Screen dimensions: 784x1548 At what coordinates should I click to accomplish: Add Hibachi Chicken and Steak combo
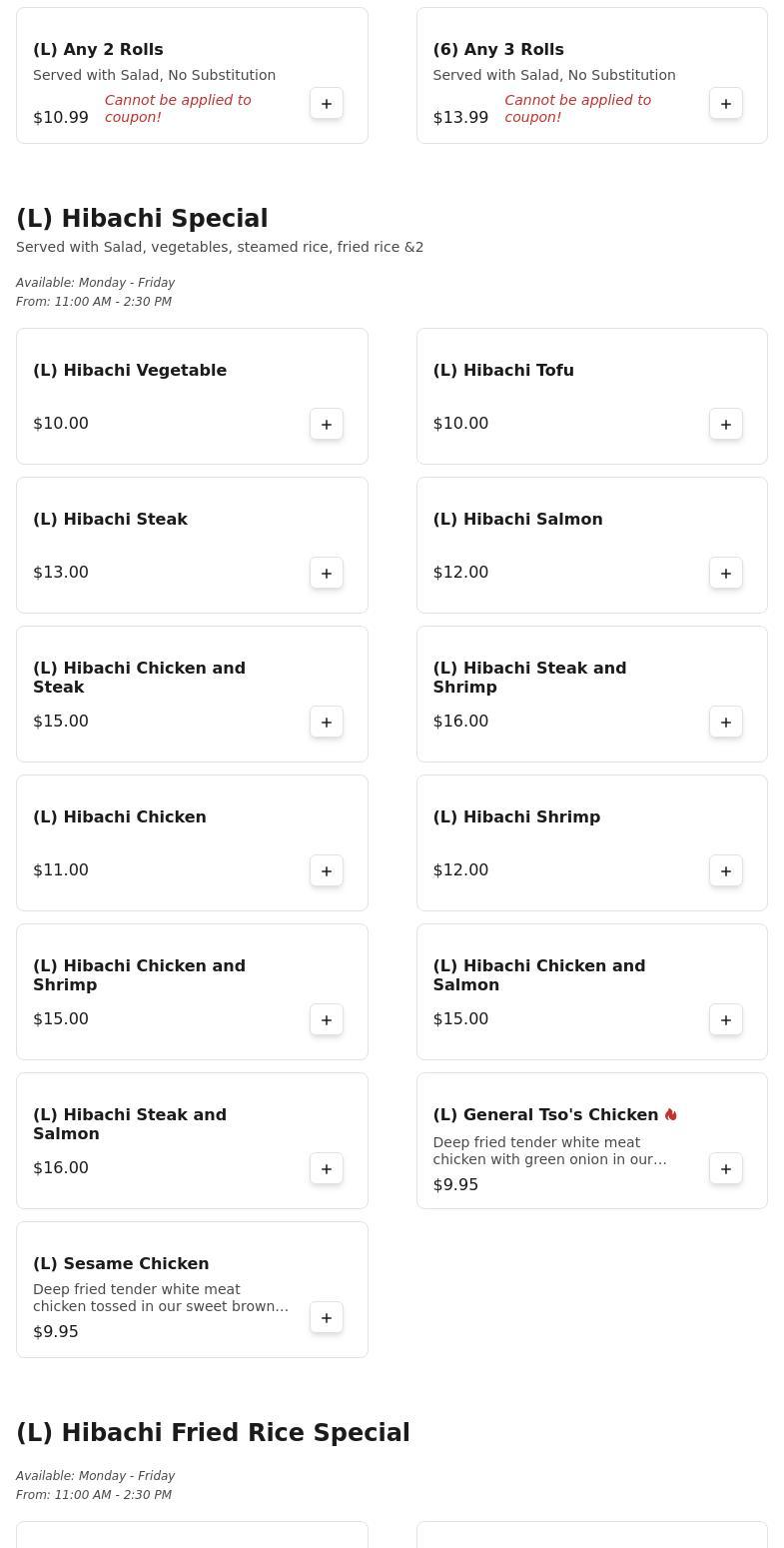coord(327,723)
